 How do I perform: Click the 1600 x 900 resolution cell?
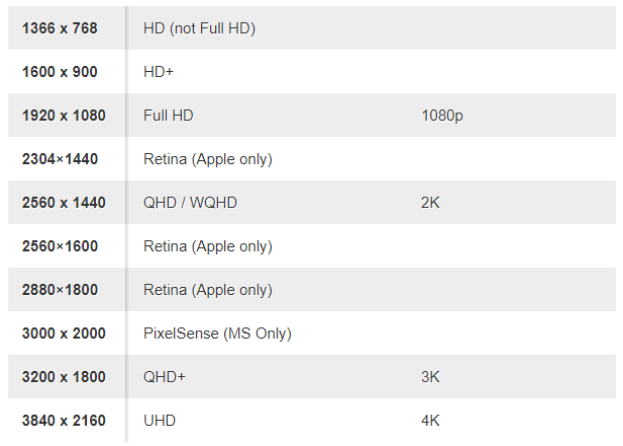(60, 72)
